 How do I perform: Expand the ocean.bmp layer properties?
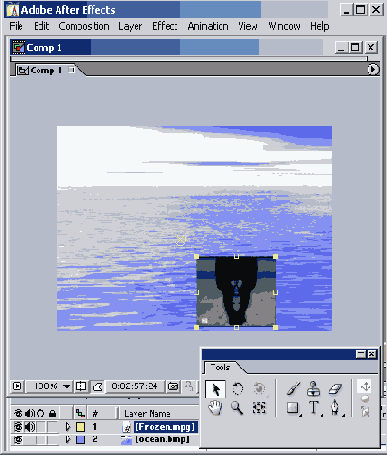pos(68,440)
